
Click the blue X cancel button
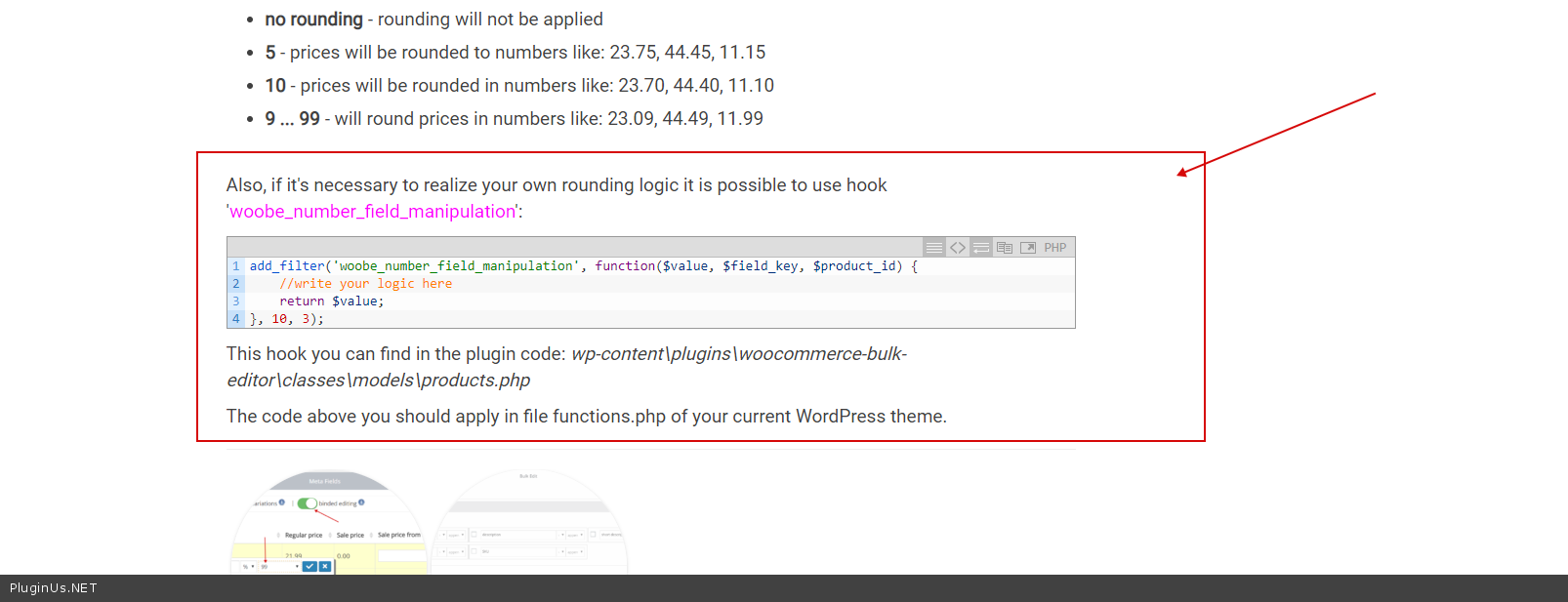325,566
